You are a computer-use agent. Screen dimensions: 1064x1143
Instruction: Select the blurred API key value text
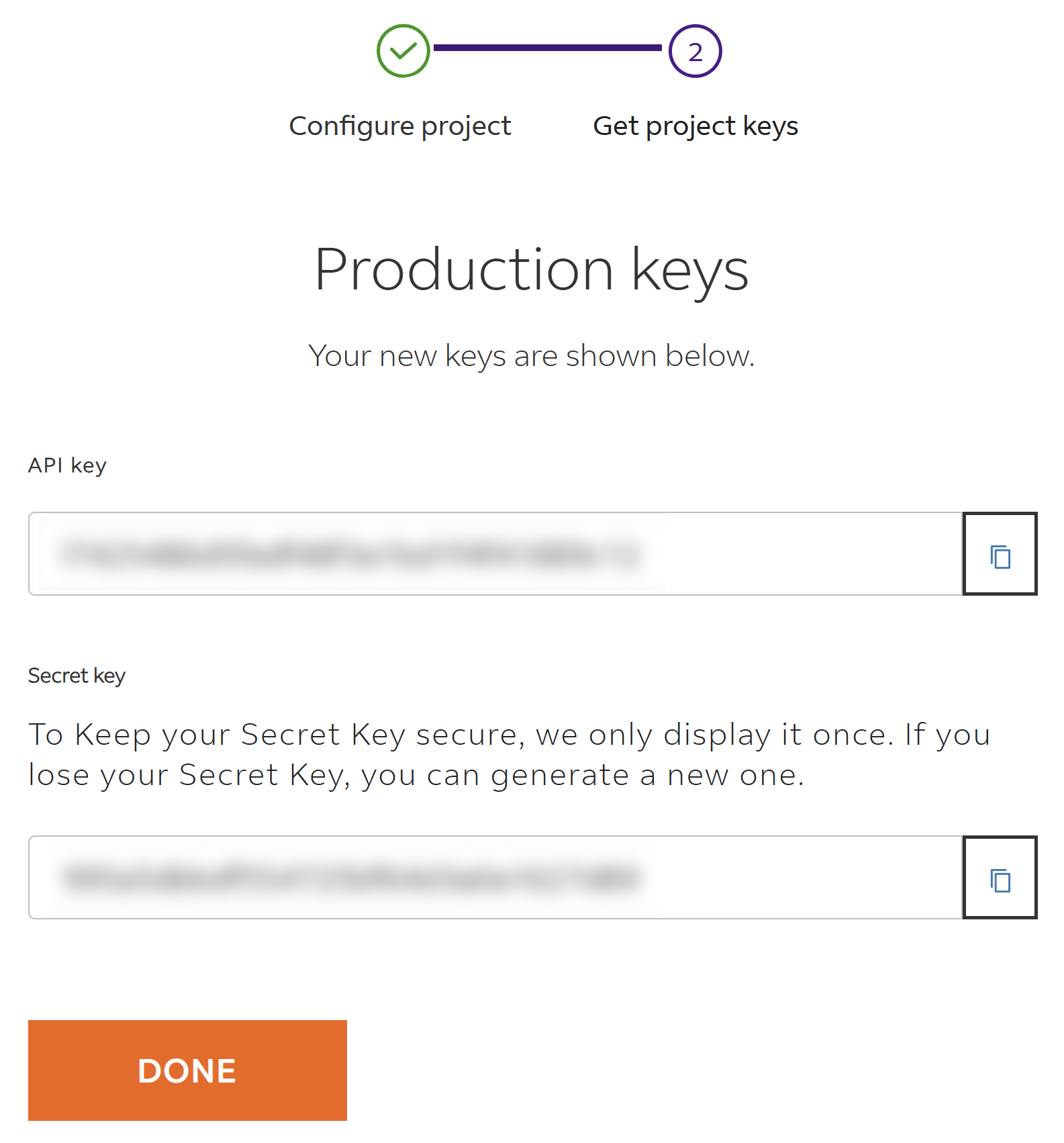[x=350, y=554]
